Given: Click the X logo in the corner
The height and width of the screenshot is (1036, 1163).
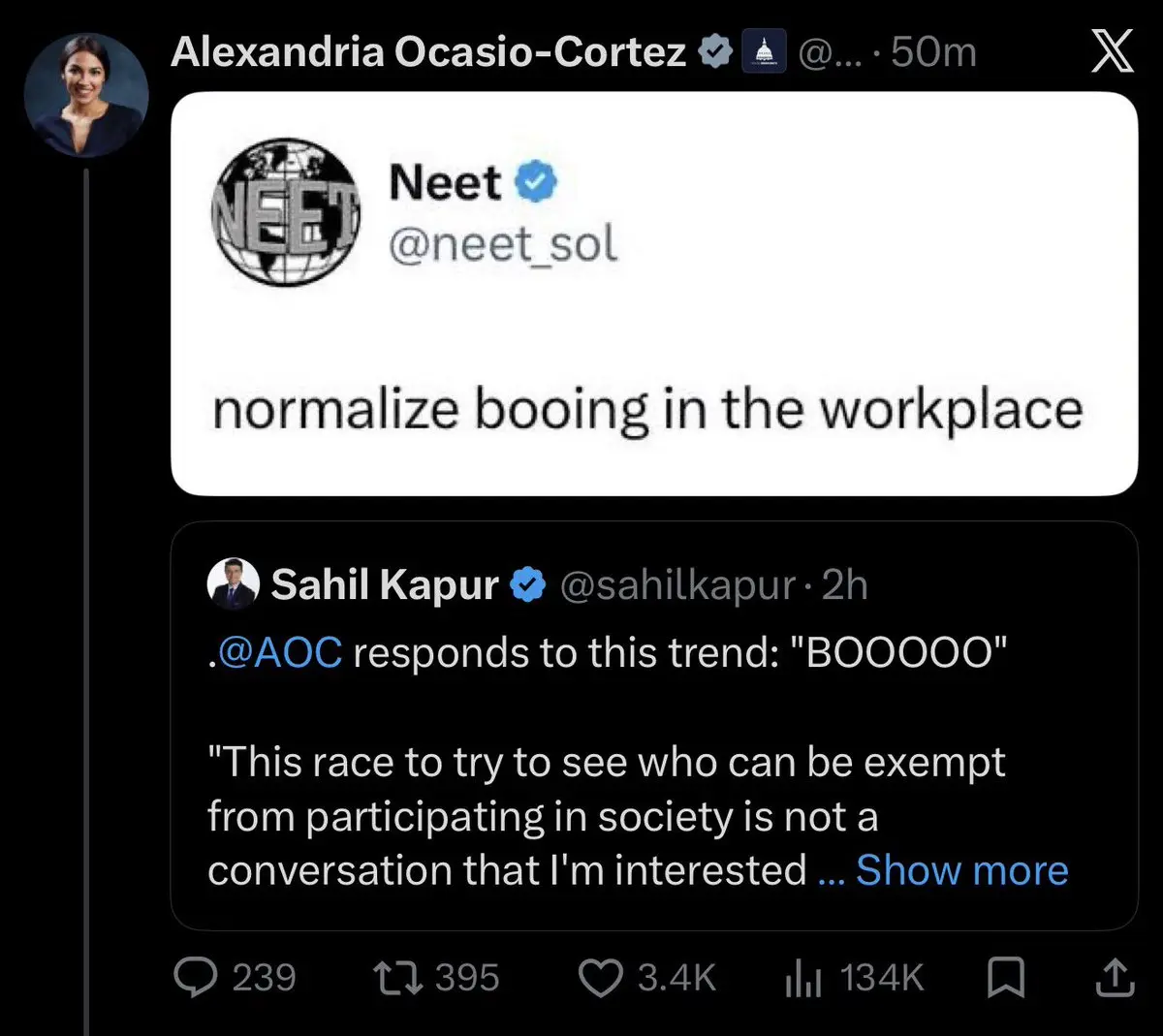Looking at the screenshot, I should tap(1112, 51).
